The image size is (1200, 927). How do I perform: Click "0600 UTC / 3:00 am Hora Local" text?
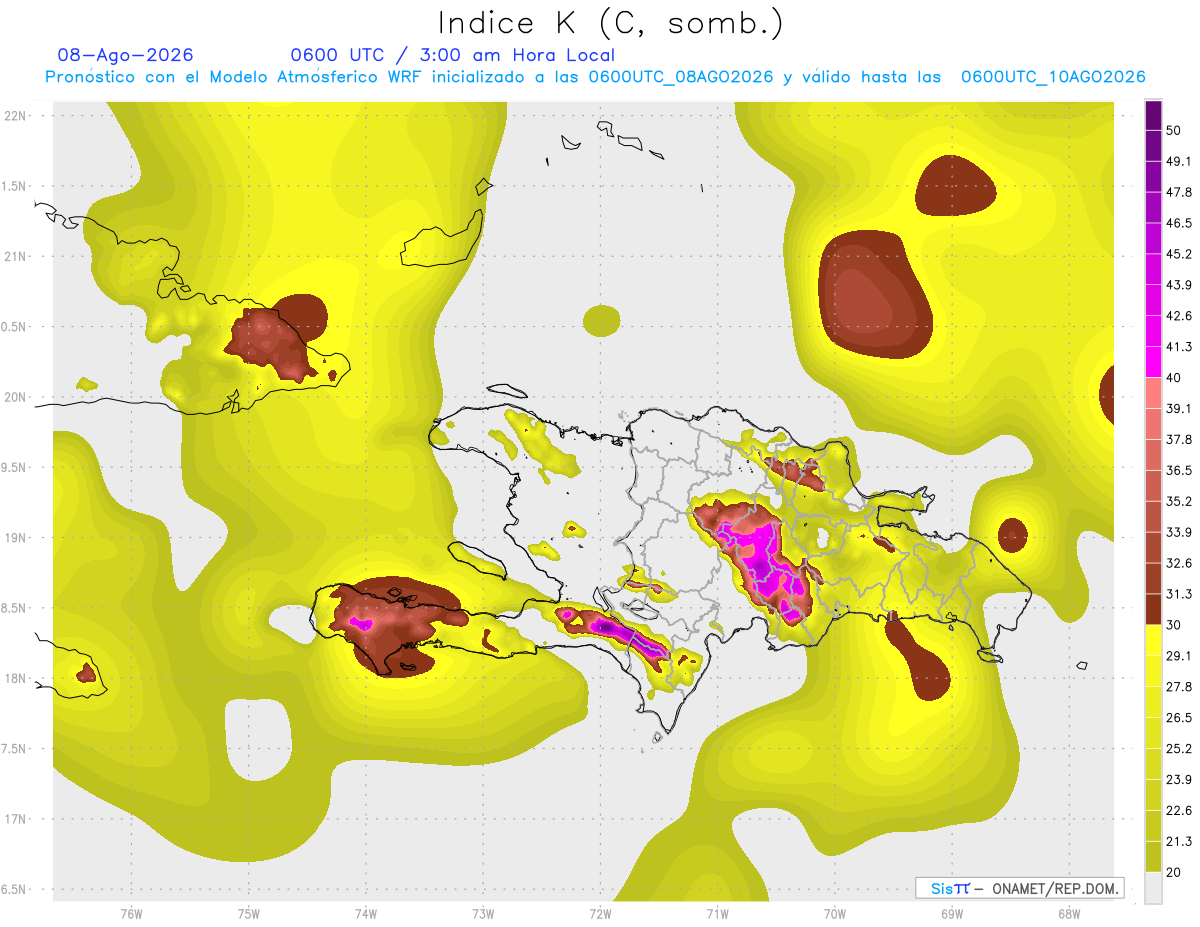click(x=452, y=55)
